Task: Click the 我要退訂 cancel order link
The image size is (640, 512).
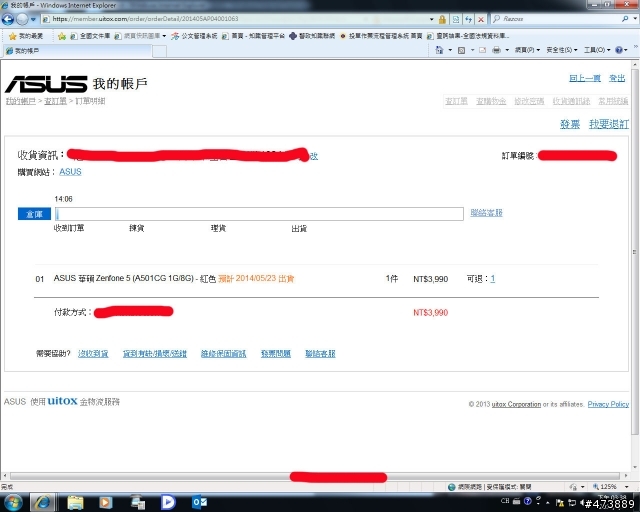Action: 609,124
